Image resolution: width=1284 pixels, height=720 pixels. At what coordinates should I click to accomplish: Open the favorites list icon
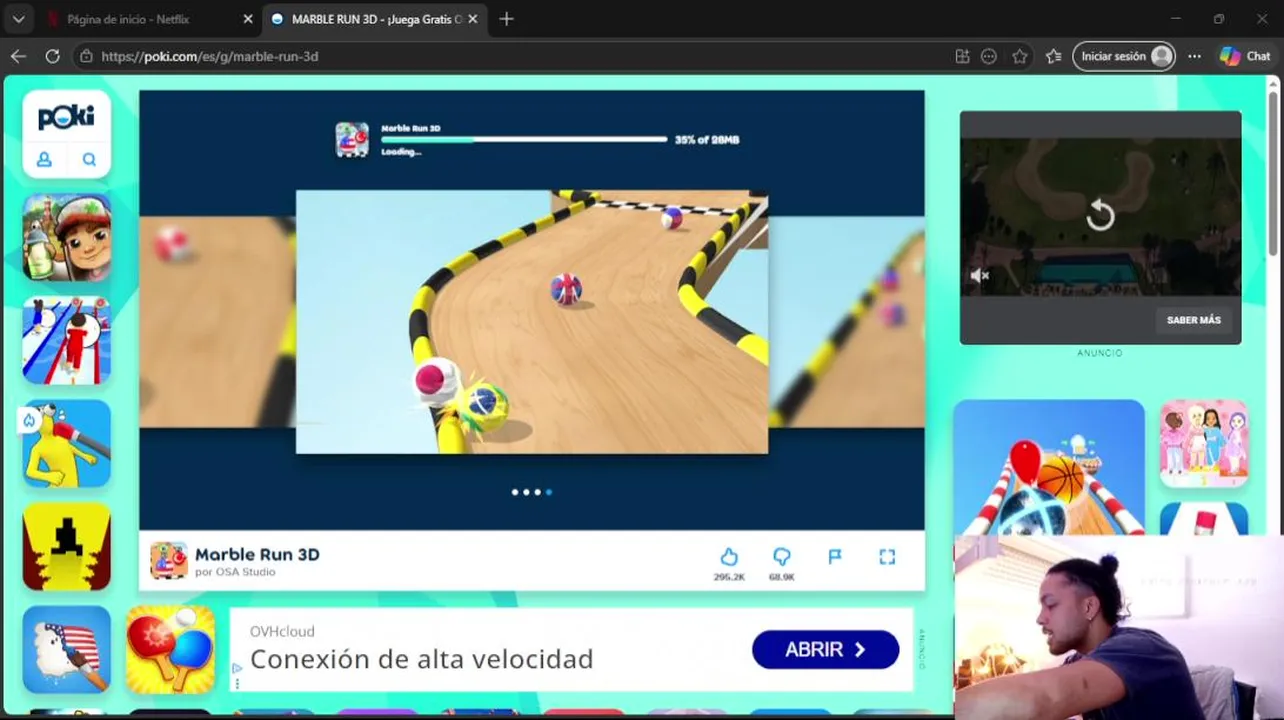(1053, 57)
